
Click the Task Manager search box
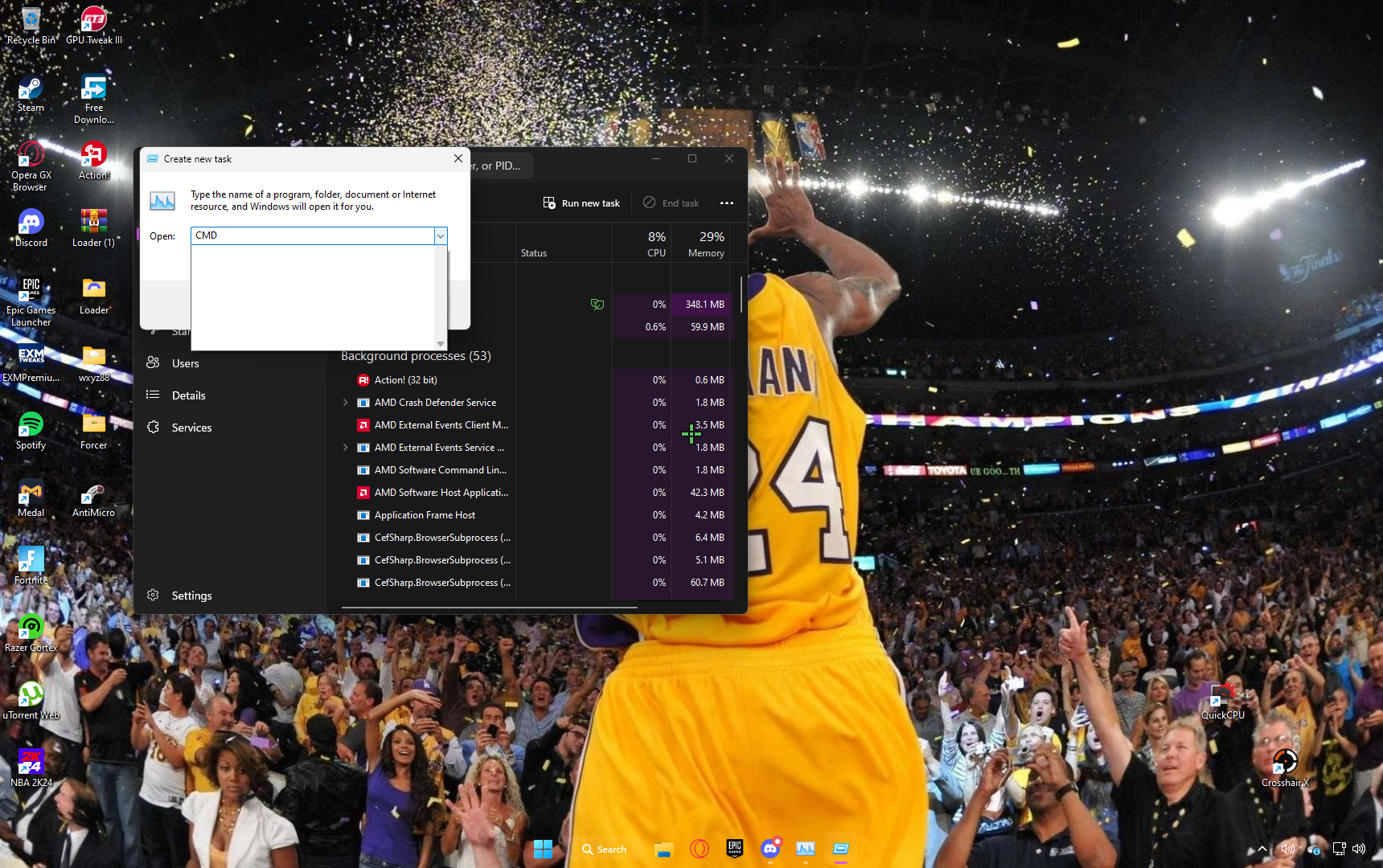click(501, 166)
